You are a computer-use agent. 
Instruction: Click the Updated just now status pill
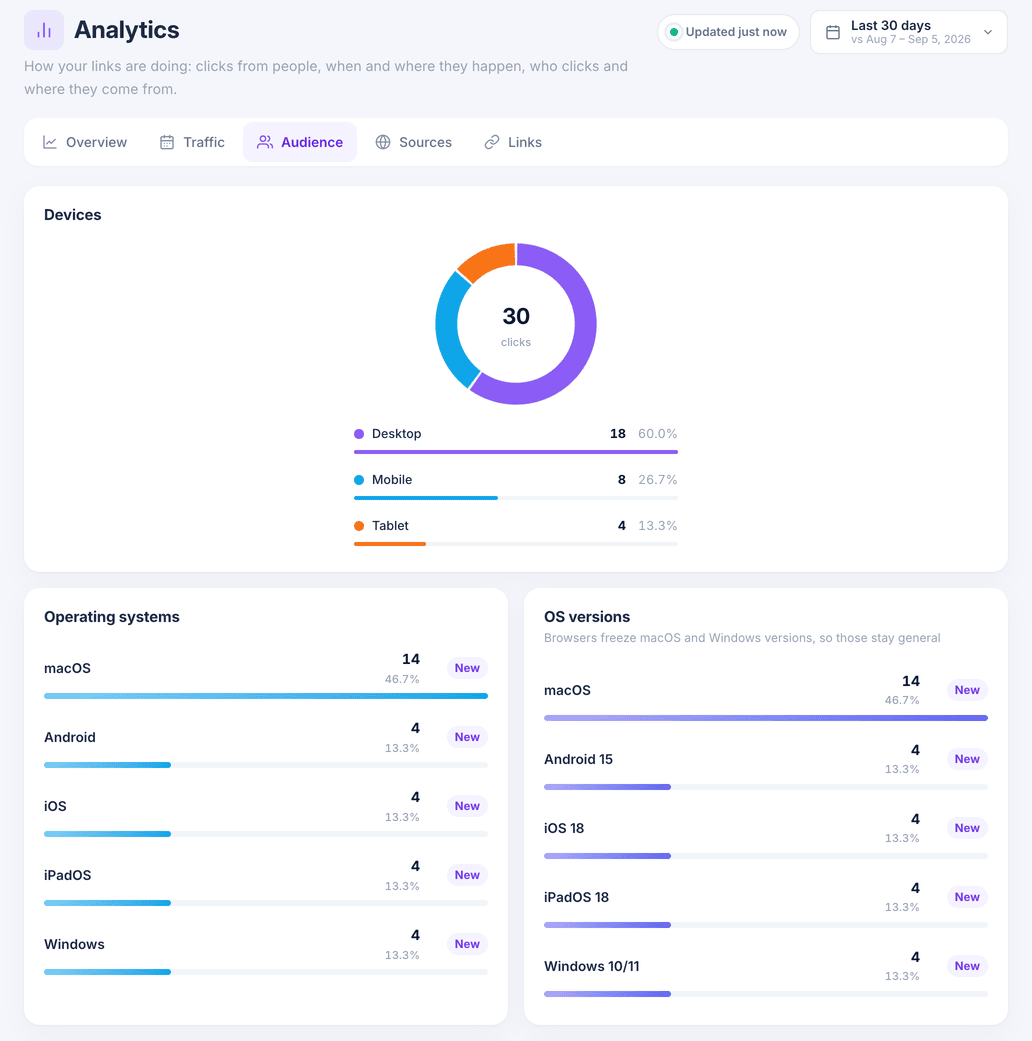[728, 32]
